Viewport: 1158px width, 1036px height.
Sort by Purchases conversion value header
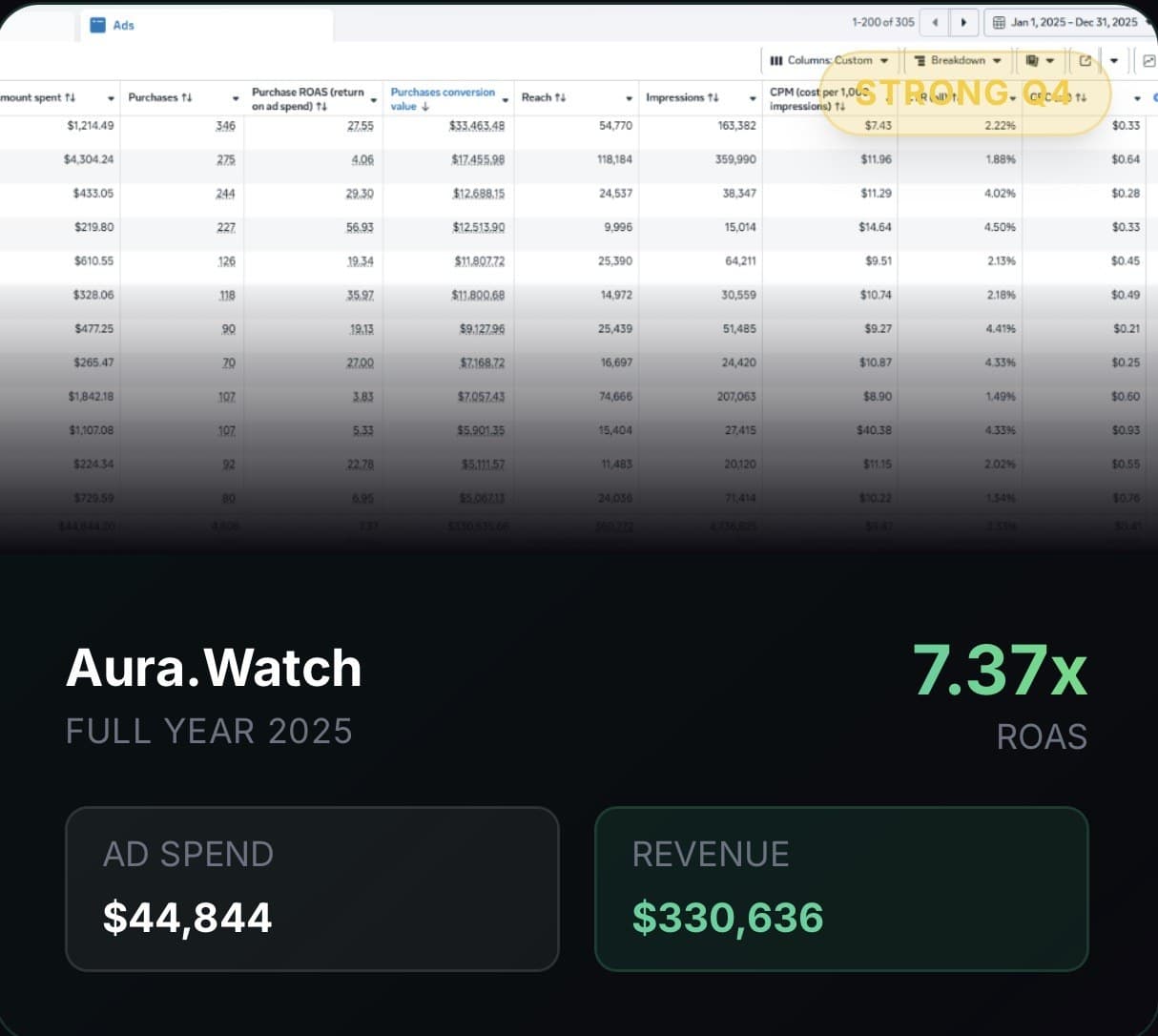coord(443,98)
